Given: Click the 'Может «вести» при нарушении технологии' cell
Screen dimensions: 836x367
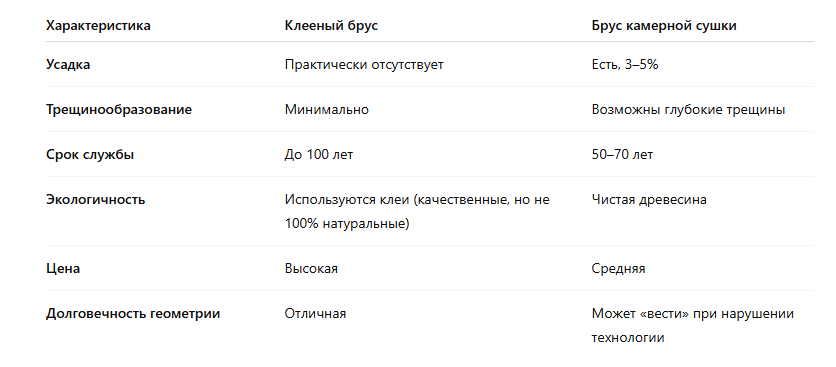Looking at the screenshot, I should [x=693, y=325].
